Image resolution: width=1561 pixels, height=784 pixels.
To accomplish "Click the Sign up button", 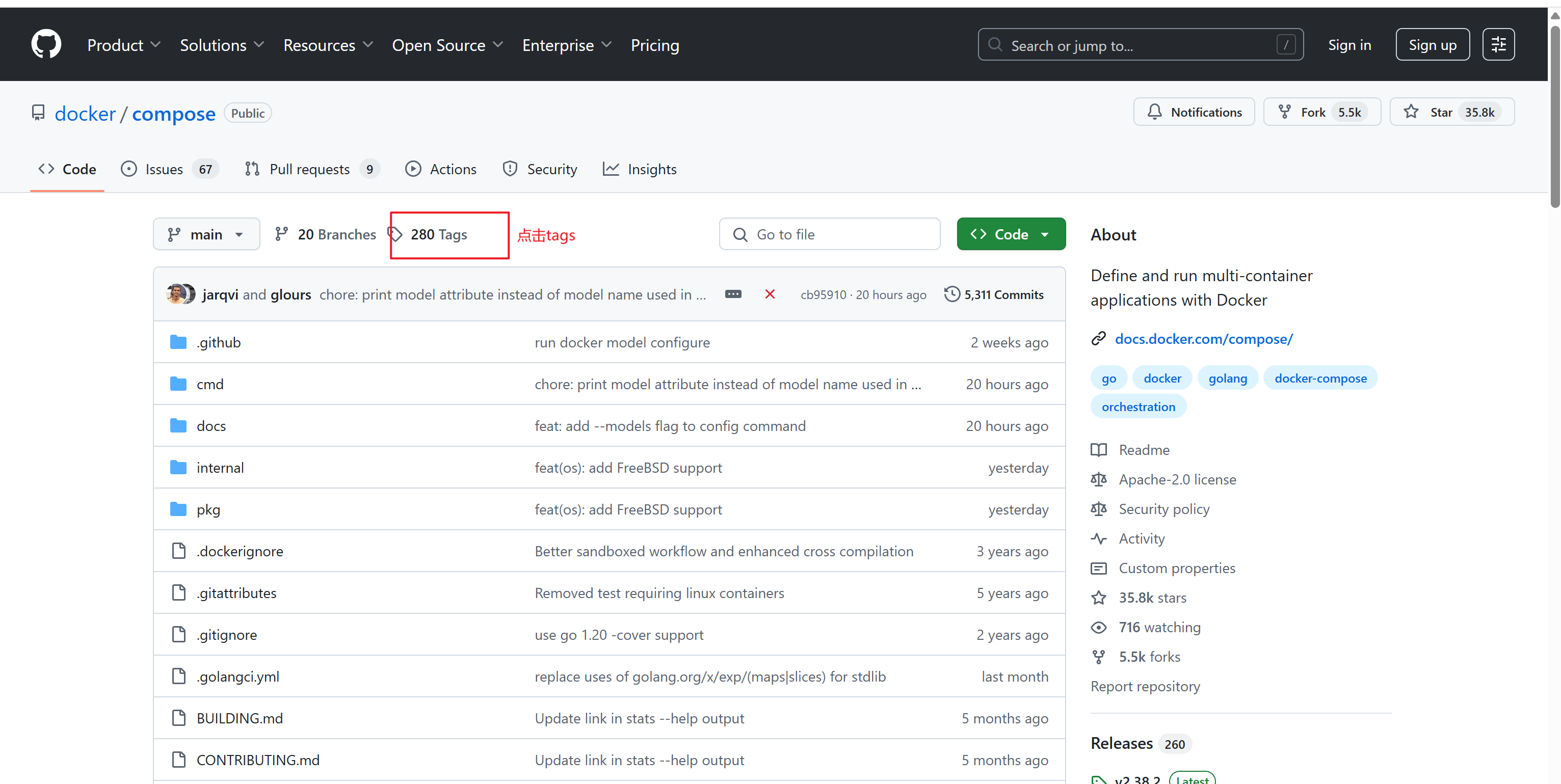I will click(1433, 44).
